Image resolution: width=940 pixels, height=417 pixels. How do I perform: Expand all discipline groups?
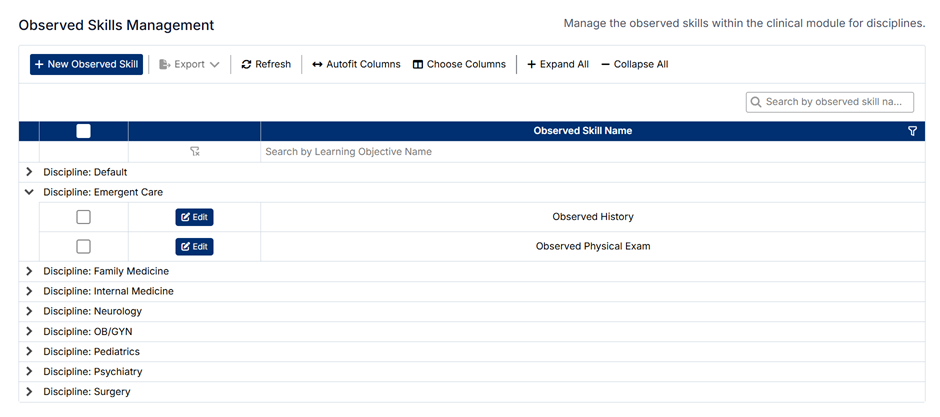pyautogui.click(x=558, y=64)
